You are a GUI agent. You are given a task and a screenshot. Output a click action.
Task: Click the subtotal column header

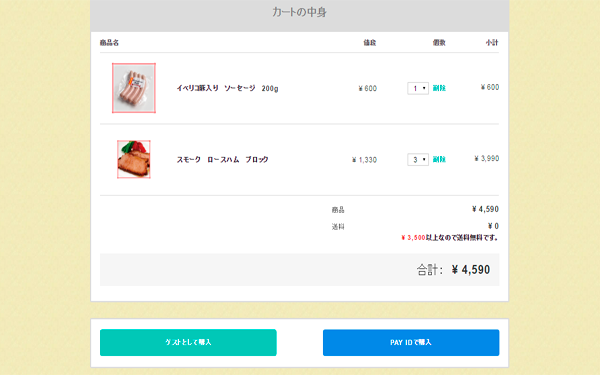[x=492, y=42]
